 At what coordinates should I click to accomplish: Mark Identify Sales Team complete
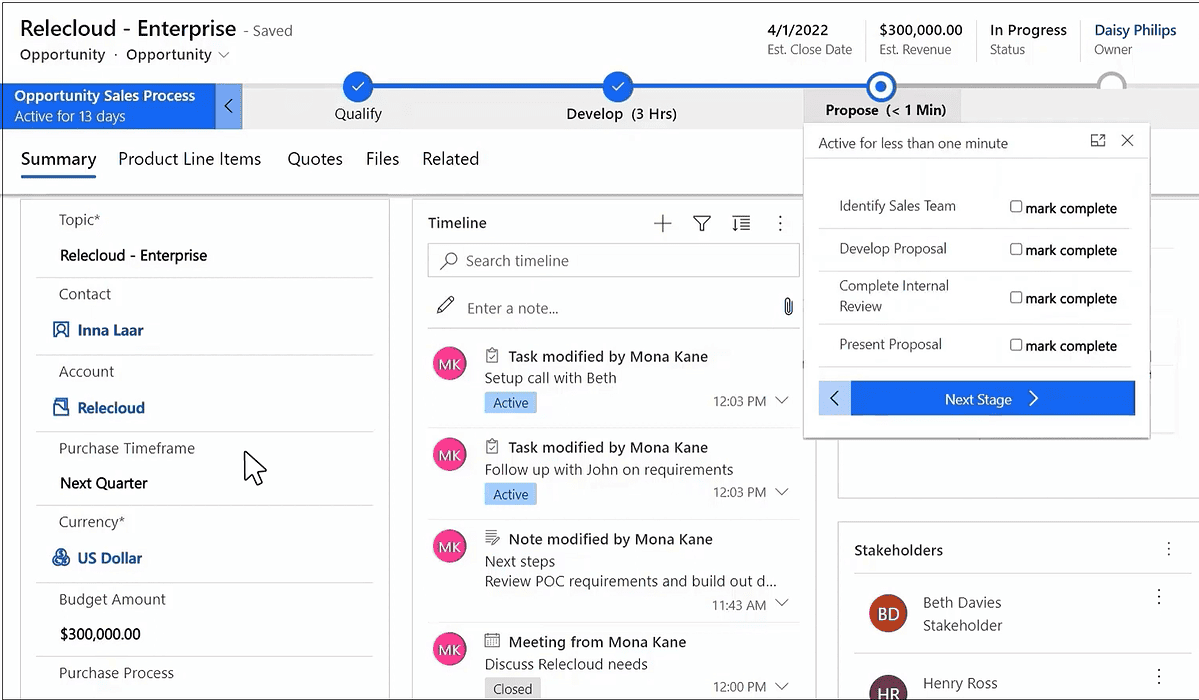(x=1015, y=207)
